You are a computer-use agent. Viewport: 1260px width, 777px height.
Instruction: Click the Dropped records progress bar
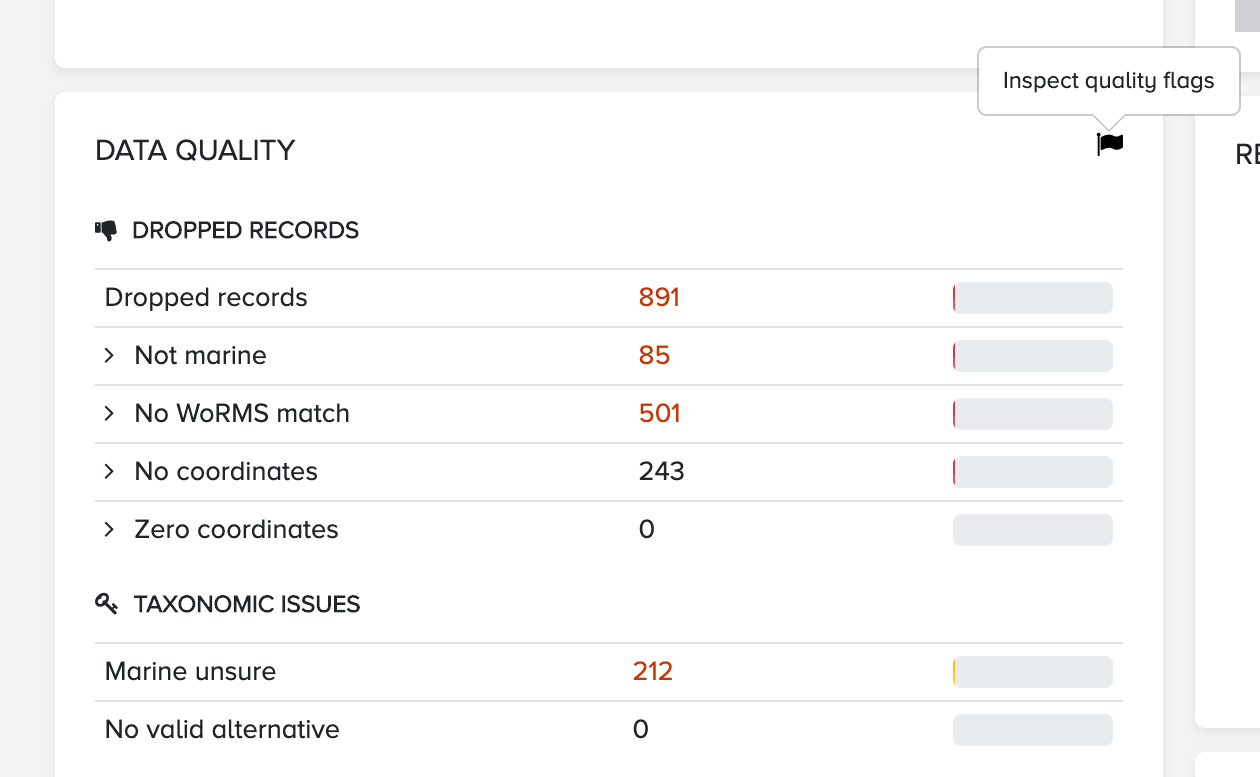pyautogui.click(x=1033, y=298)
